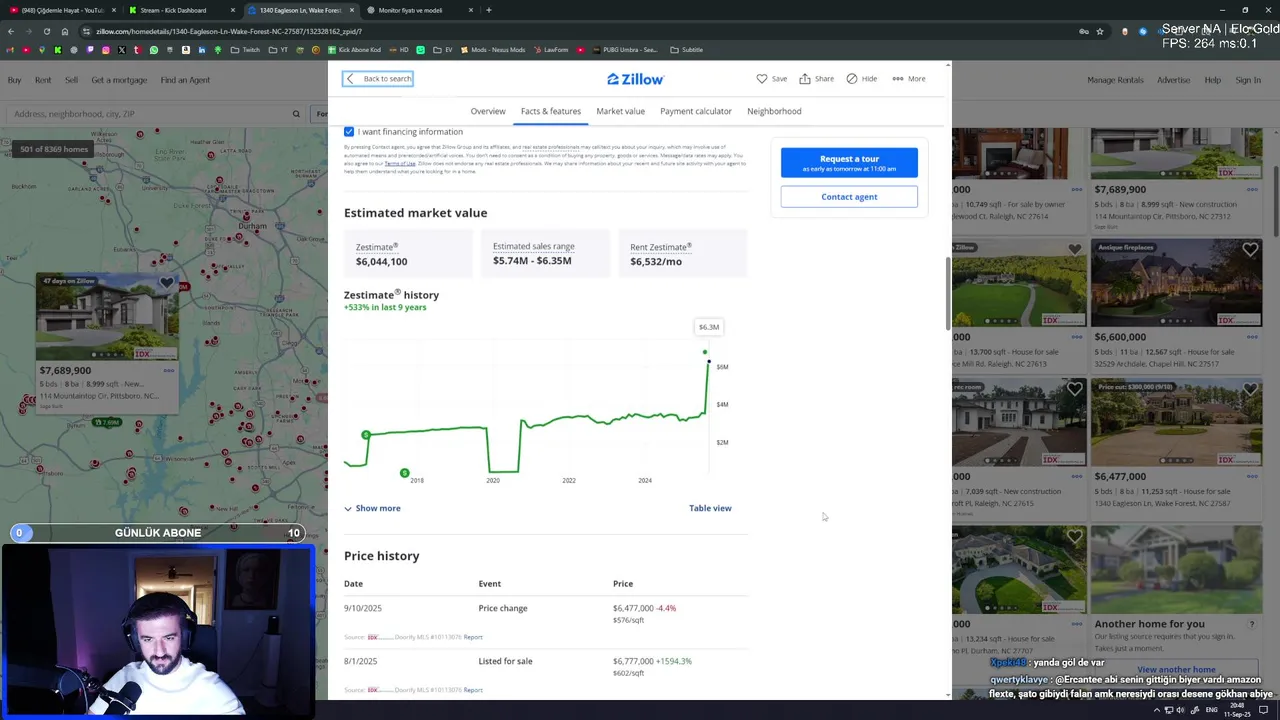Click the S marker near 2018 on chart
This screenshot has height=720, width=1280.
point(404,473)
